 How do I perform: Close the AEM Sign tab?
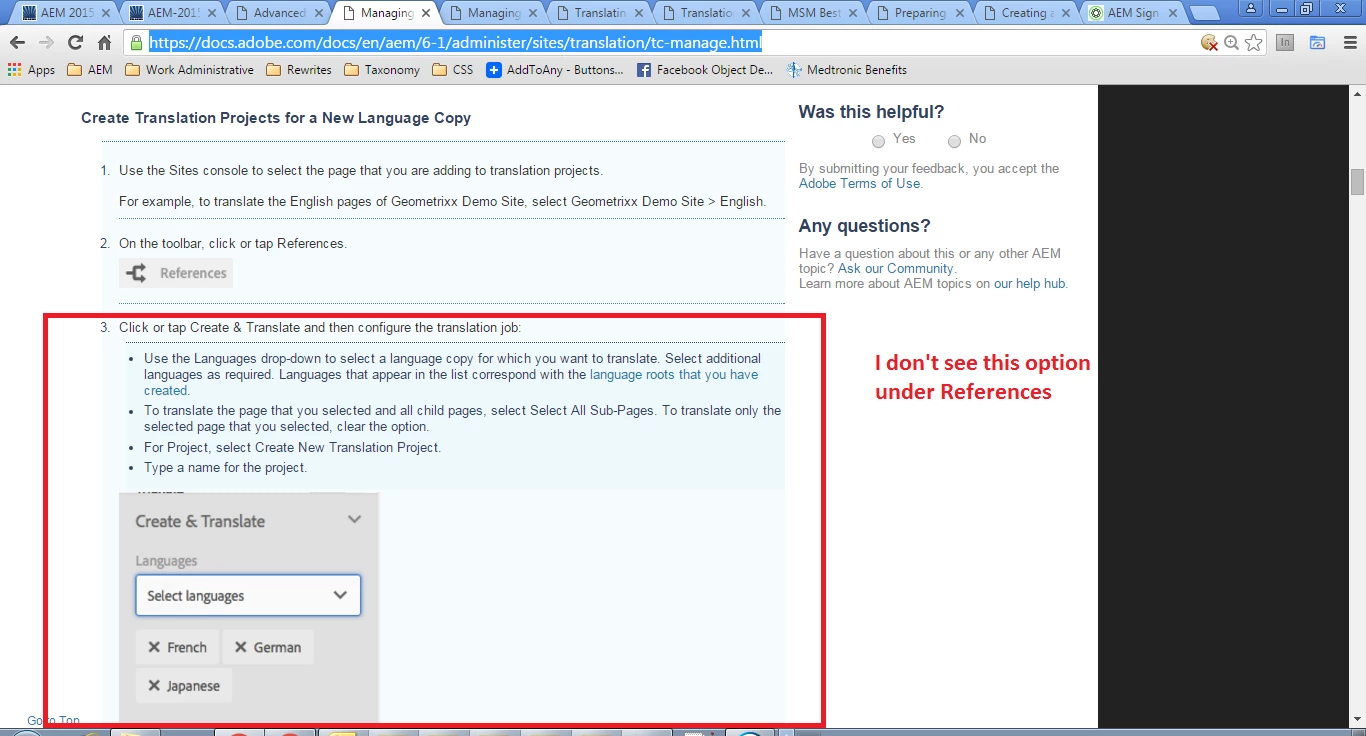1172,13
